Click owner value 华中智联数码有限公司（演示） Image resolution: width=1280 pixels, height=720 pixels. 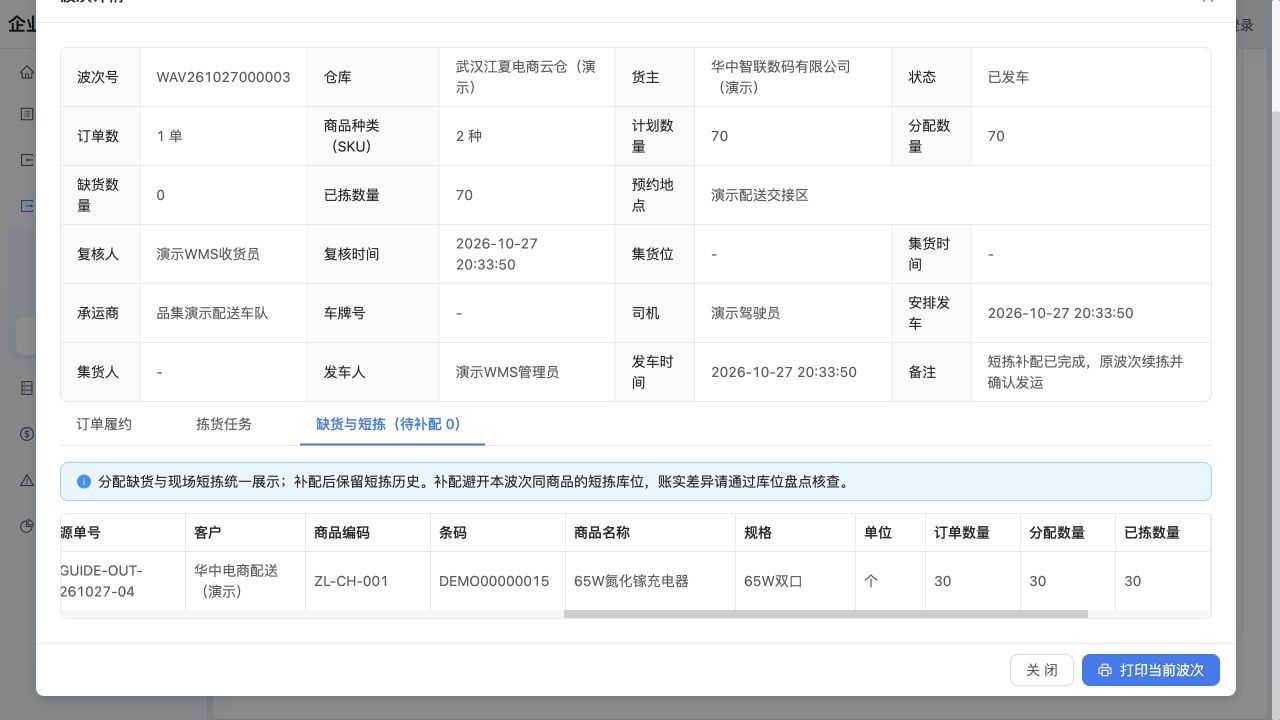tap(781, 77)
